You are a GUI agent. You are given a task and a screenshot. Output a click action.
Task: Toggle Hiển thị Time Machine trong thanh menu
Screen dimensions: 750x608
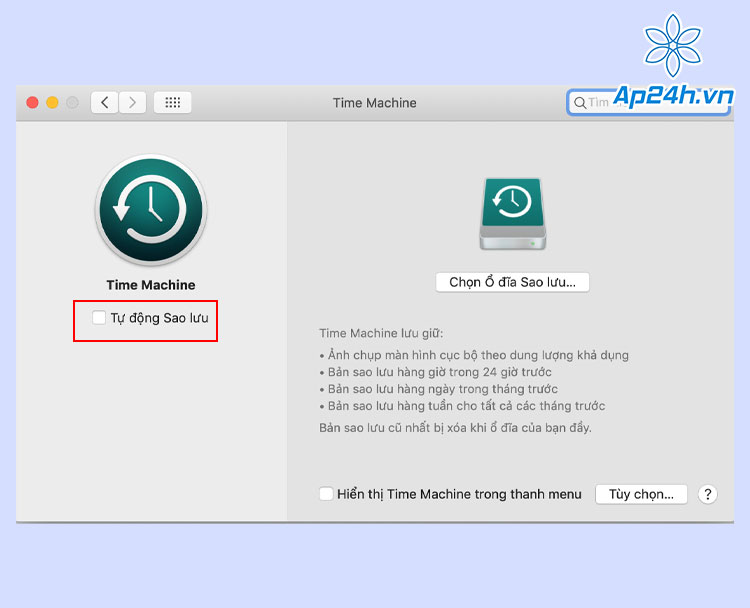(326, 494)
